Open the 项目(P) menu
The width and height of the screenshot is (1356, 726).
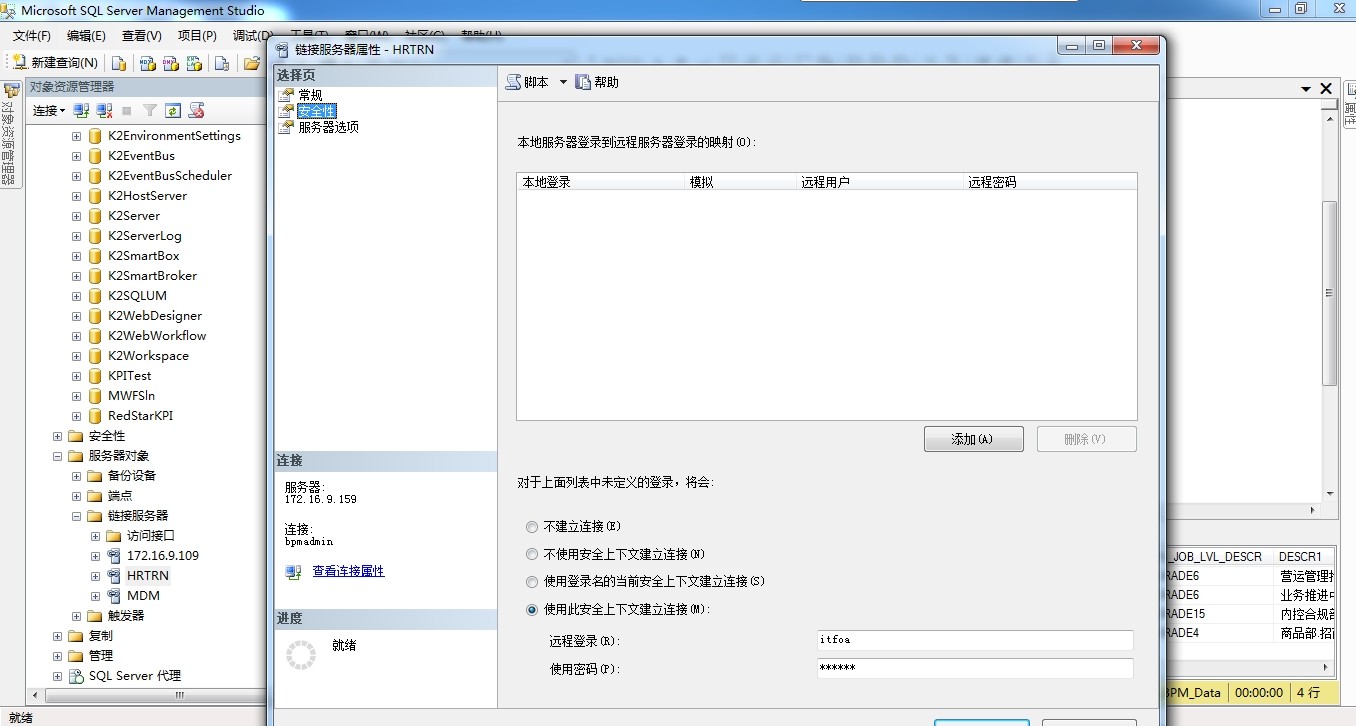[x=197, y=35]
